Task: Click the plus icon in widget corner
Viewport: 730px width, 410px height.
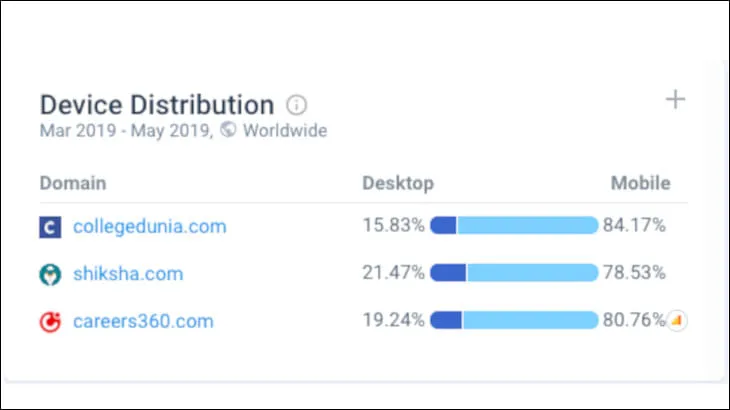Action: pyautogui.click(x=676, y=99)
